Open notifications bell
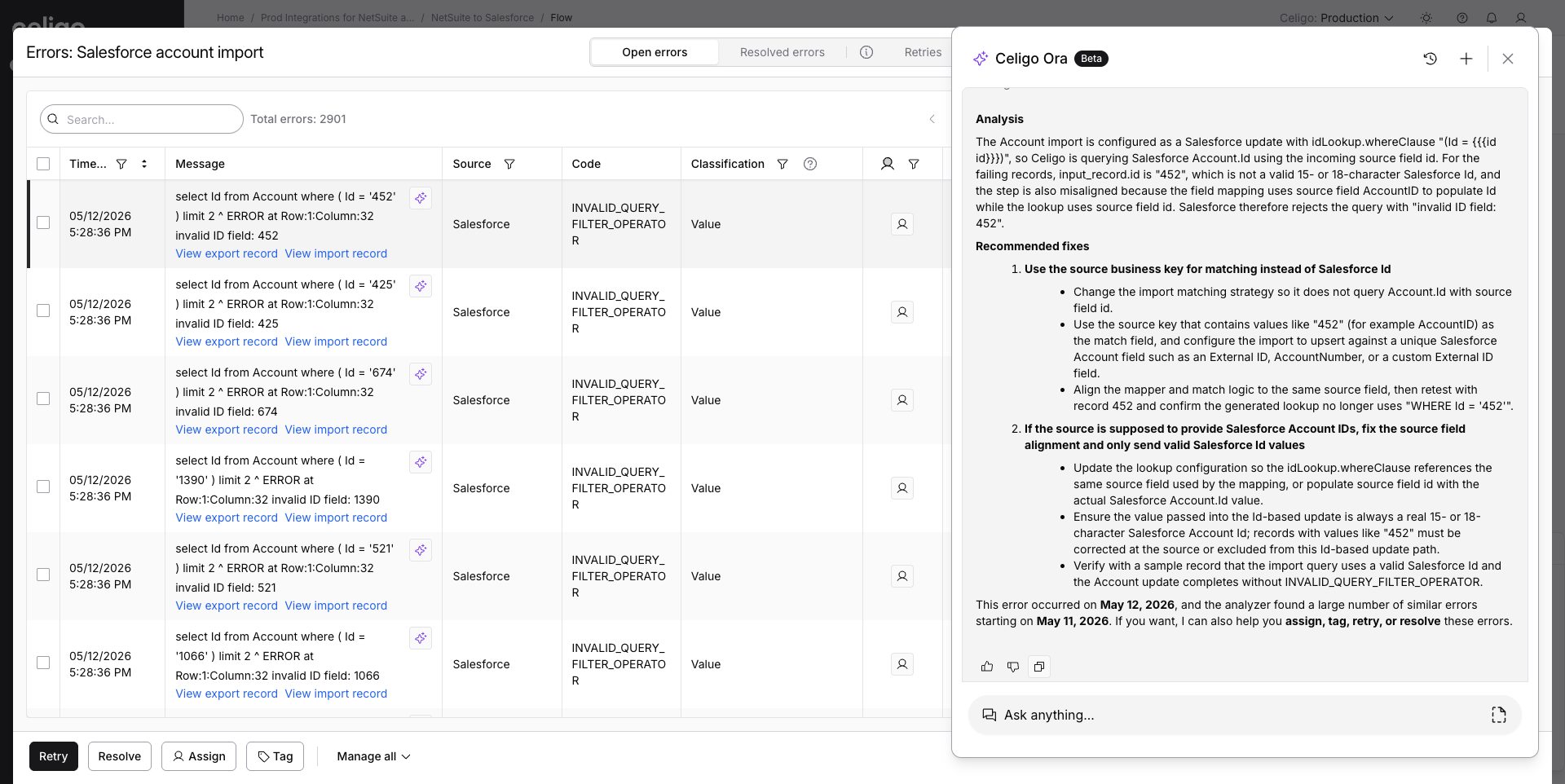This screenshot has width=1565, height=784. [1492, 18]
